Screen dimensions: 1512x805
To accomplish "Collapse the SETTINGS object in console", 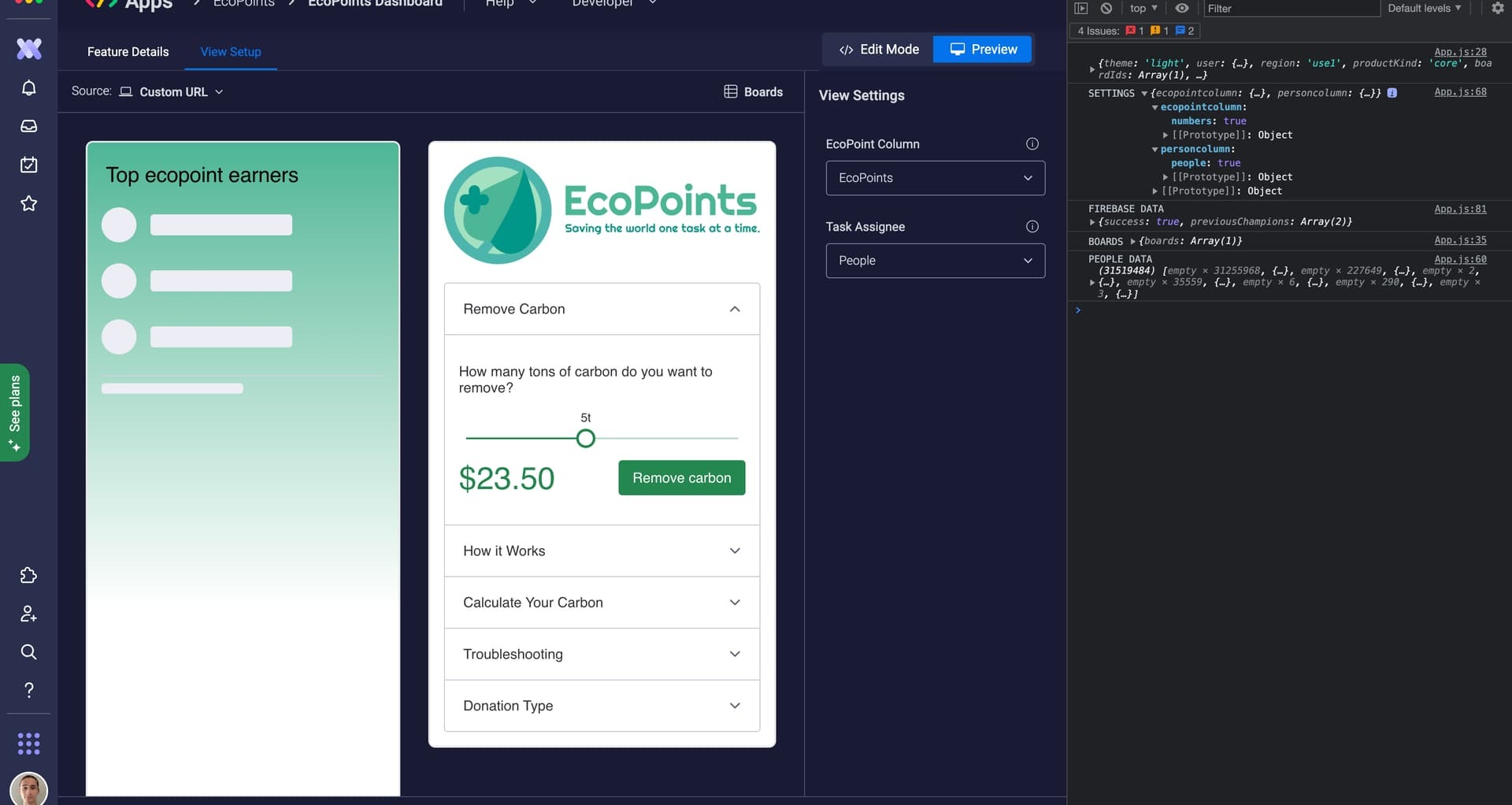I will [1144, 93].
